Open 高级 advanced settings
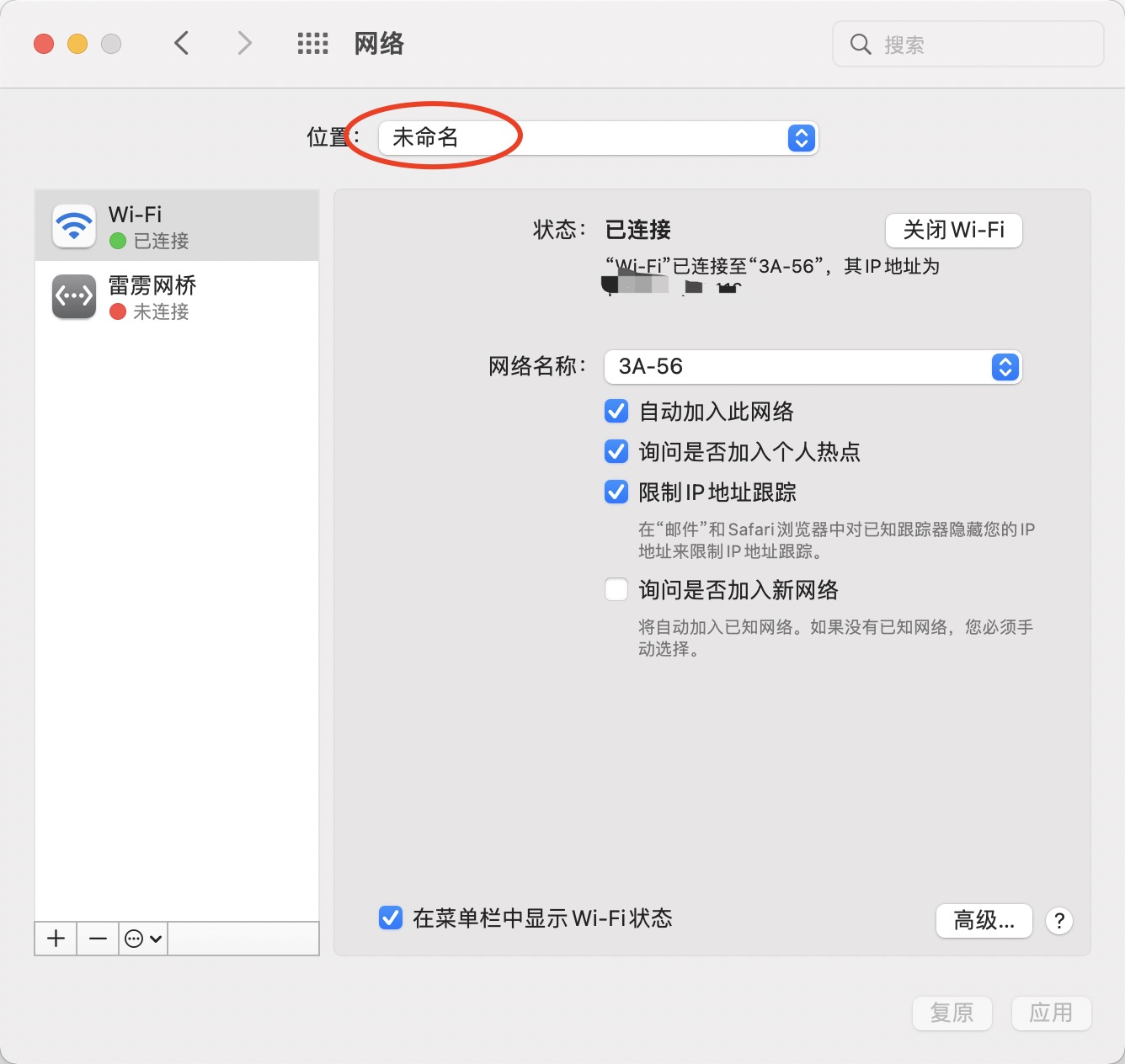Viewport: 1125px width, 1064px height. click(x=984, y=921)
